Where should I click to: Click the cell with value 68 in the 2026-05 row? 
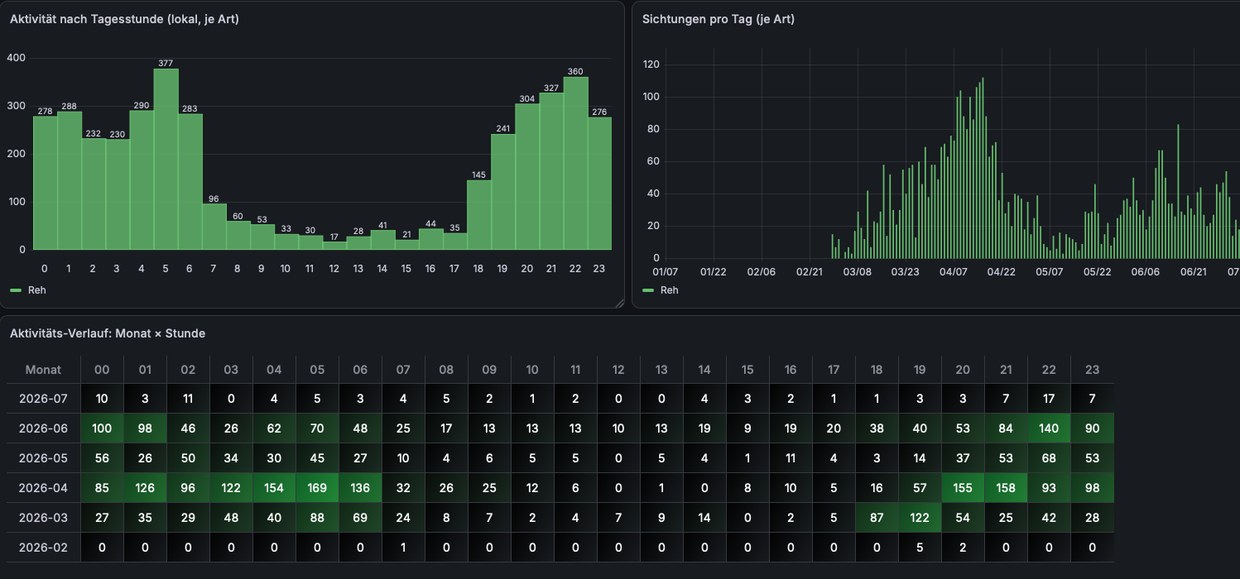pyautogui.click(x=1049, y=458)
